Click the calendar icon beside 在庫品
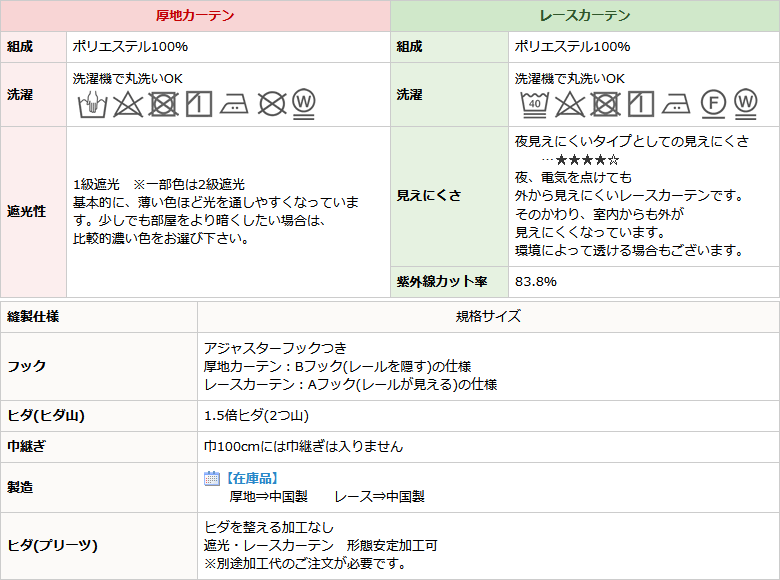This screenshot has width=780, height=580. pos(211,479)
